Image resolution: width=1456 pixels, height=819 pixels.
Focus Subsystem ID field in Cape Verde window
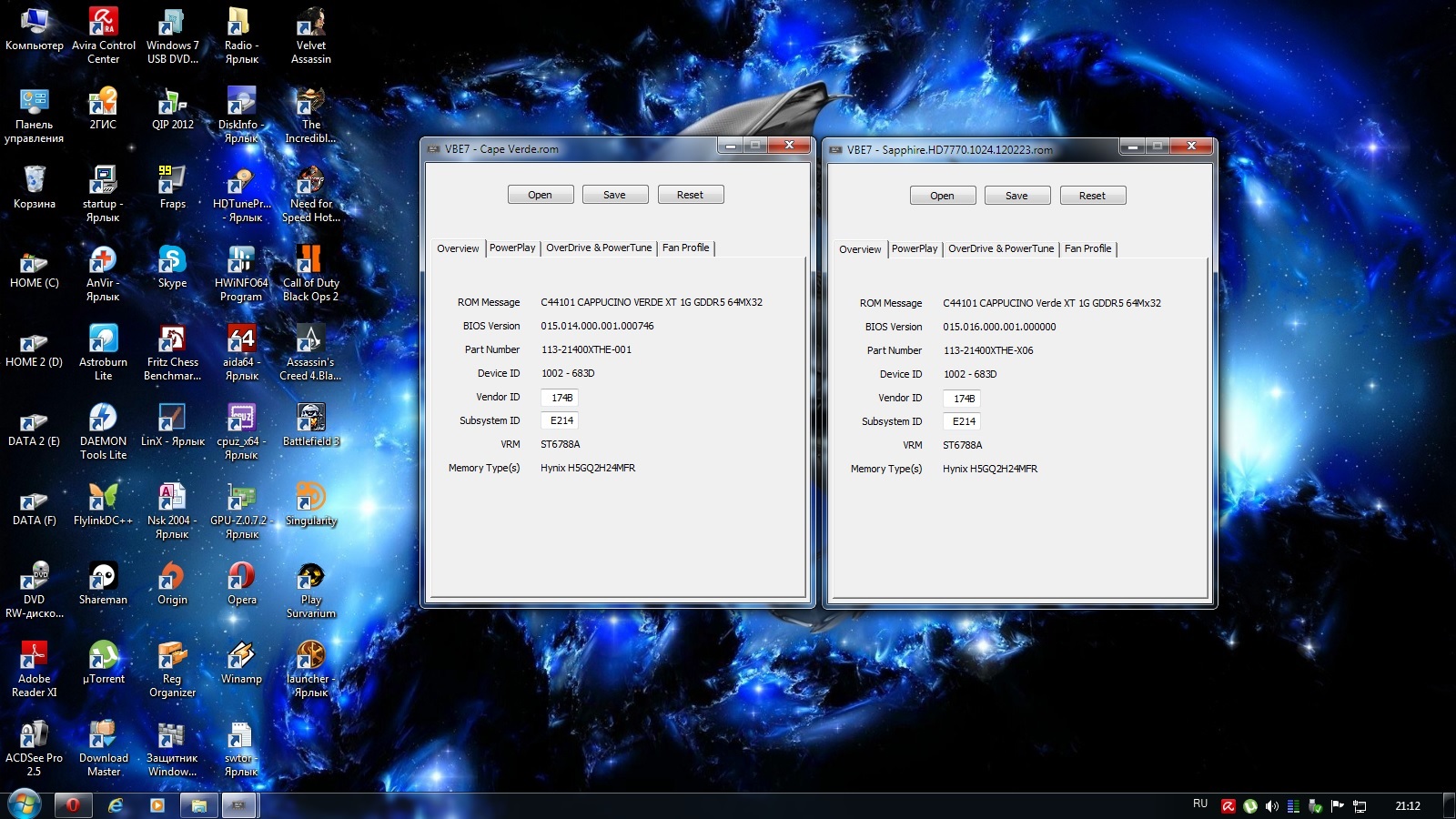560,420
